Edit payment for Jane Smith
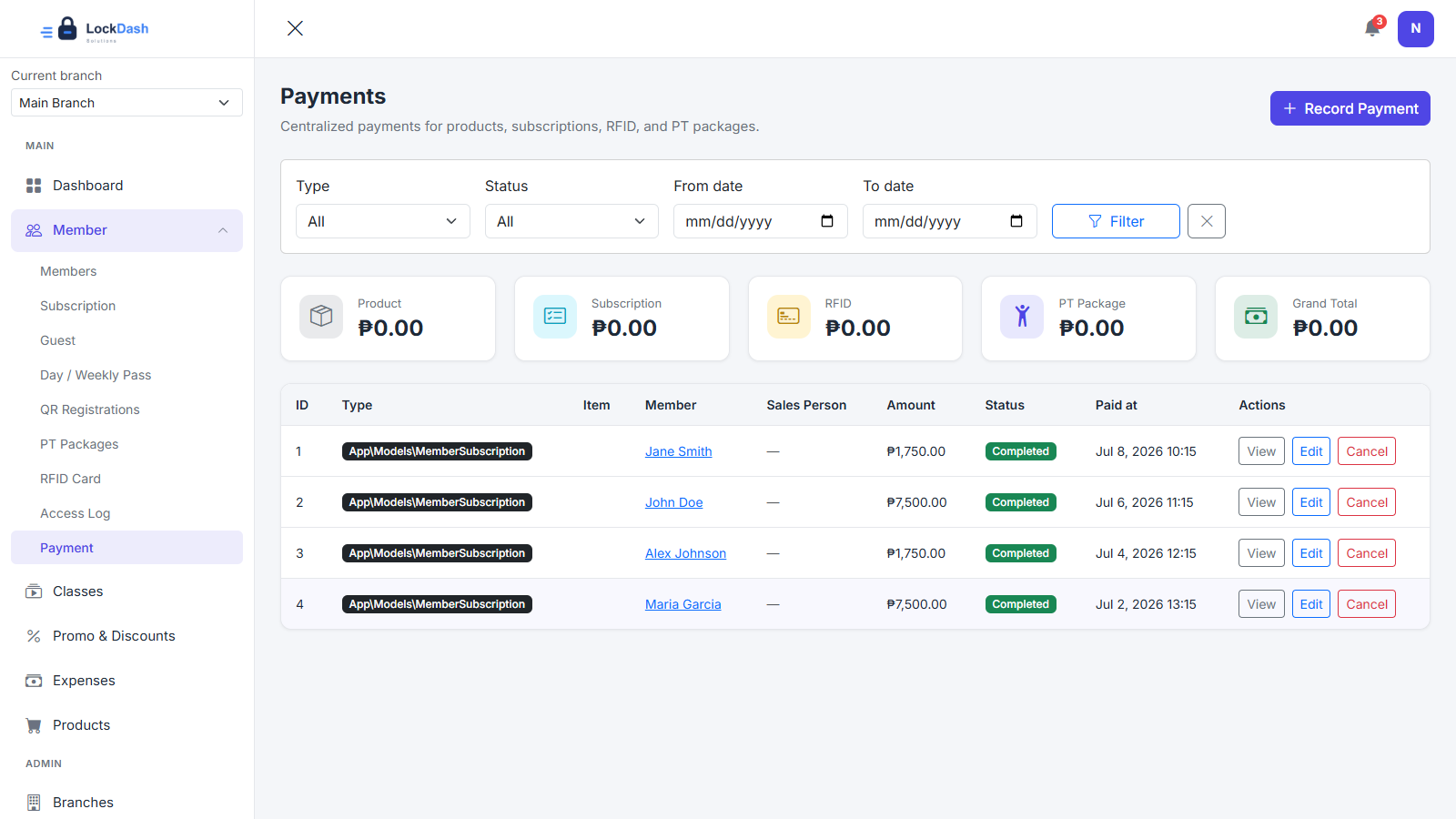This screenshot has height=819, width=1456. pyautogui.click(x=1311, y=451)
